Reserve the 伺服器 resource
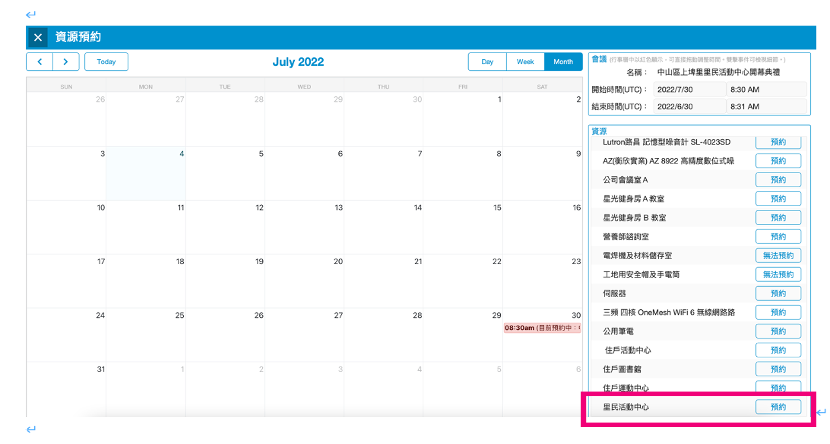The width and height of the screenshot is (830, 444). coord(778,293)
